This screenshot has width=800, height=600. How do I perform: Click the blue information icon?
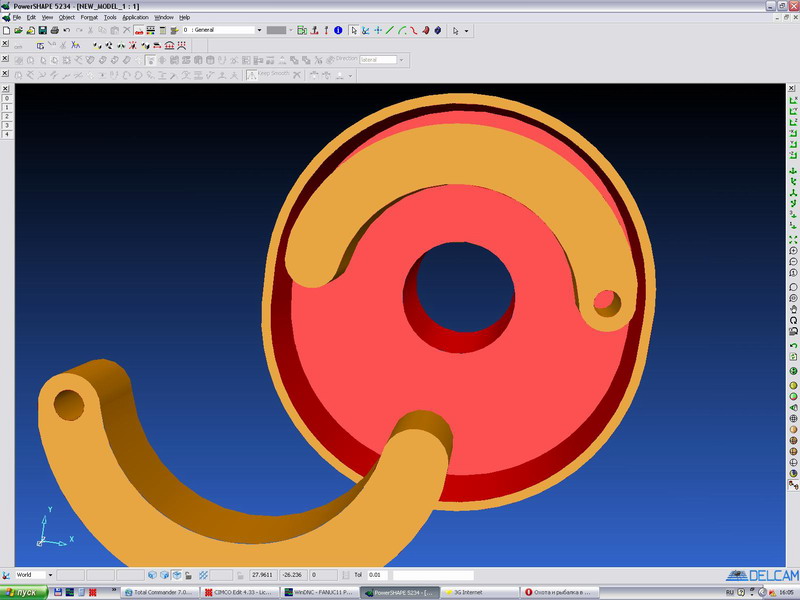point(338,31)
